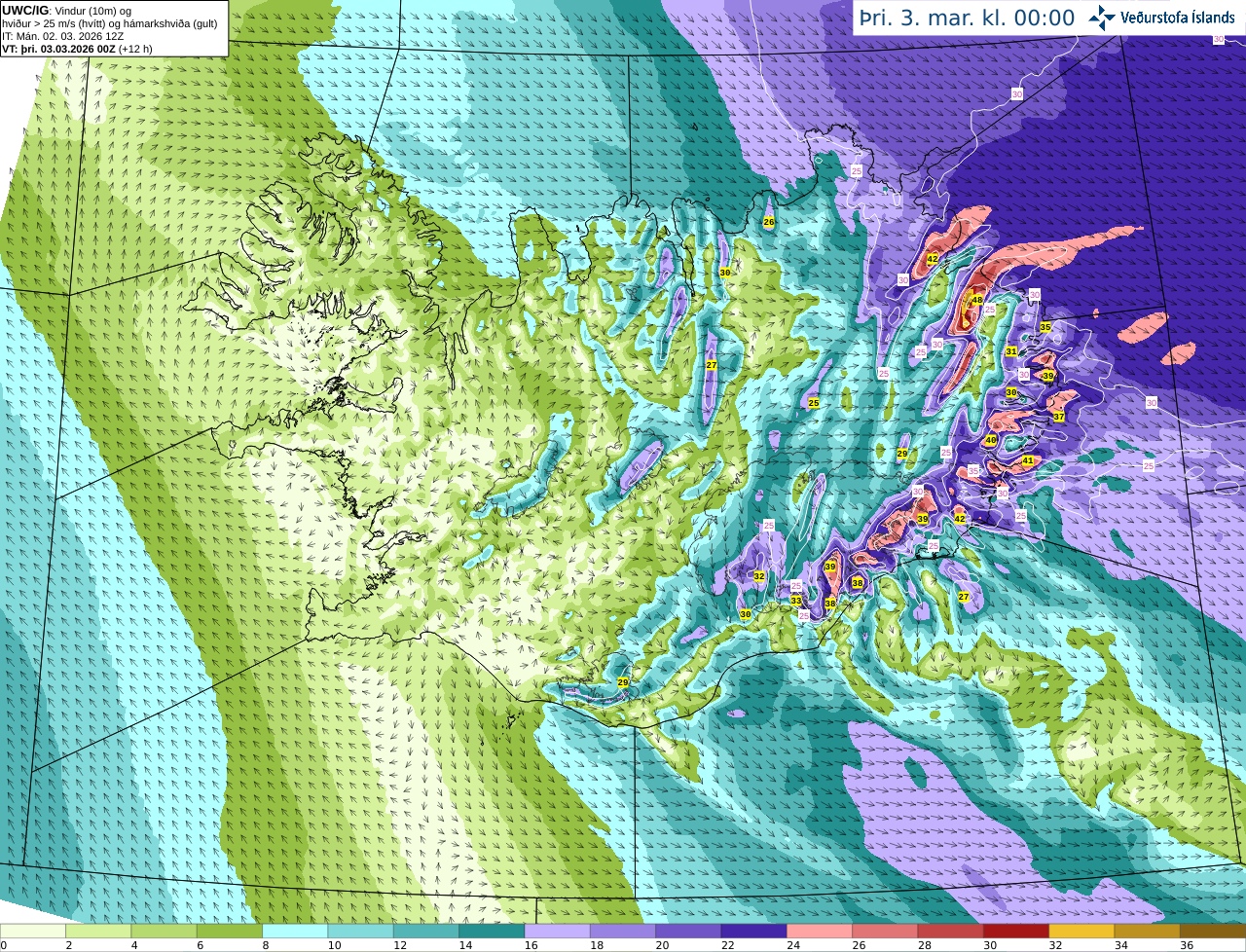Pick the 8–10 m/s pale cyan swatch
This screenshot has height=952, width=1246.
click(295, 932)
